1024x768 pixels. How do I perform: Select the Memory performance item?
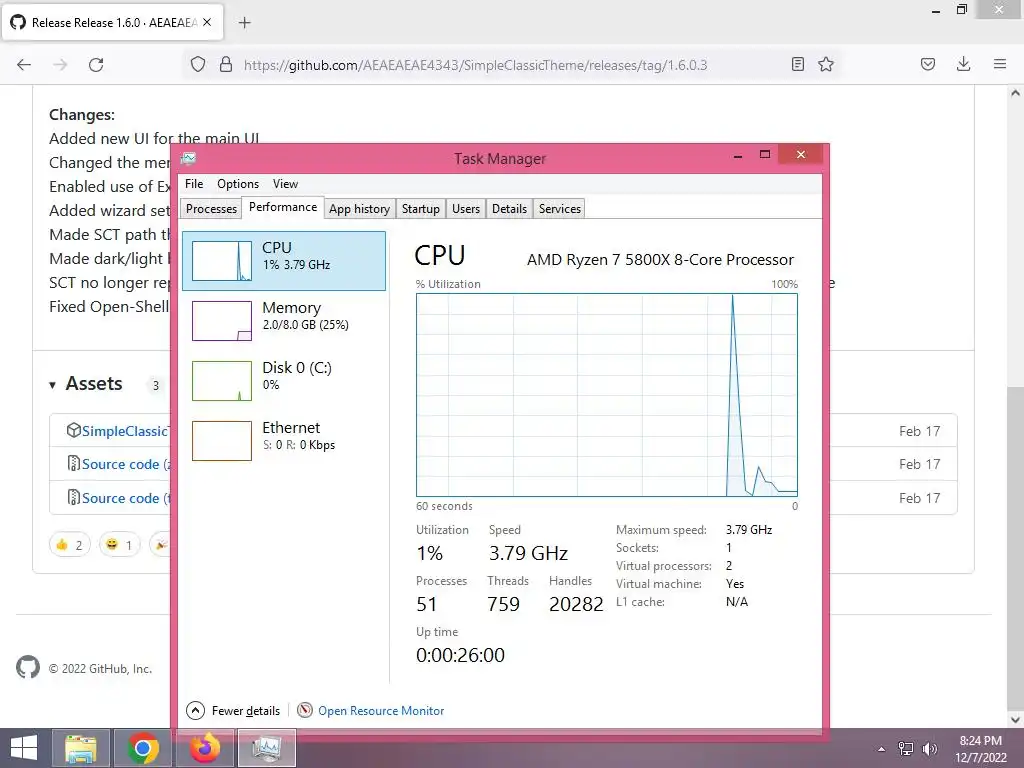(284, 321)
